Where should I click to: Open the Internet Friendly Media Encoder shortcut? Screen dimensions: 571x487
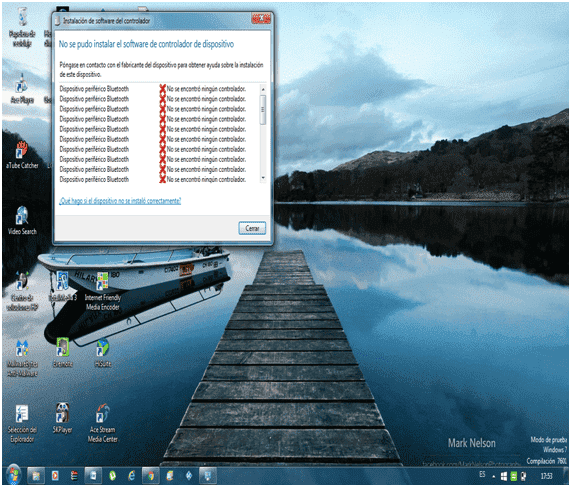[103, 291]
